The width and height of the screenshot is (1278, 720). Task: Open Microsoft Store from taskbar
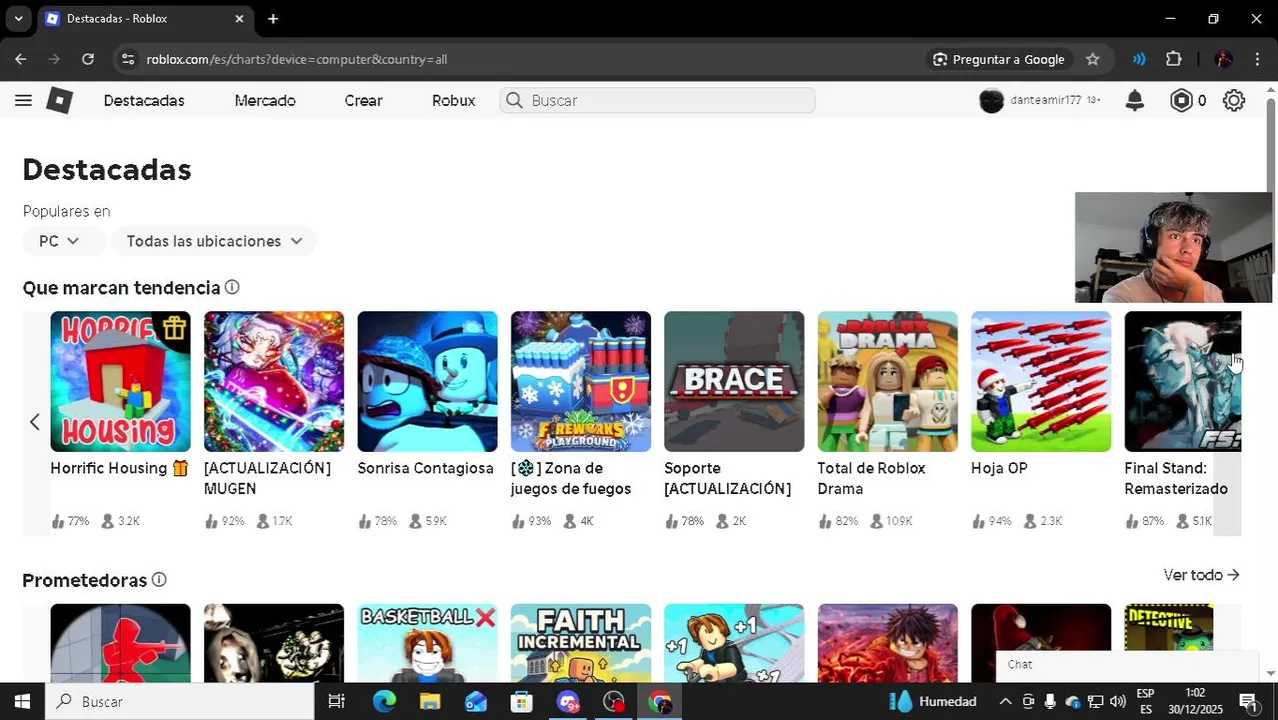click(521, 701)
